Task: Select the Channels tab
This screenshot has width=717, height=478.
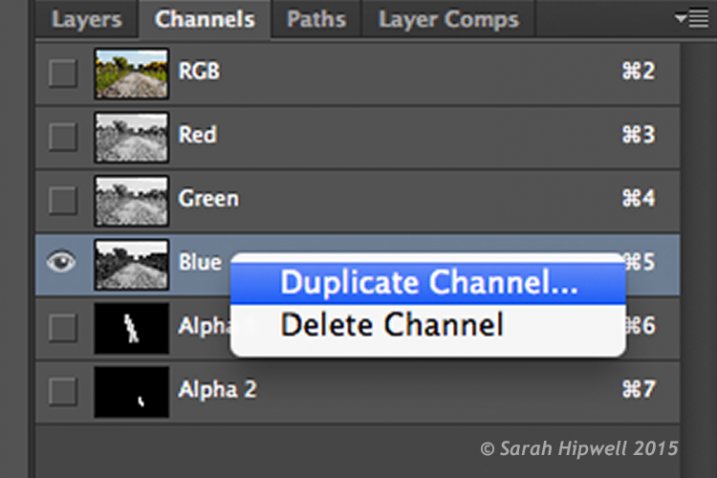Action: click(205, 19)
